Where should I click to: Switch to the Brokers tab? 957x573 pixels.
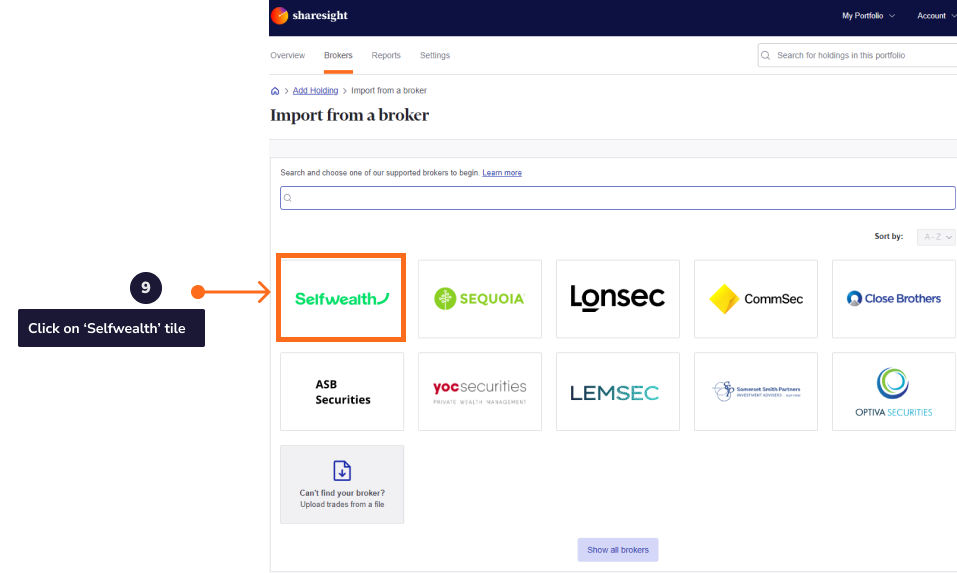click(338, 56)
